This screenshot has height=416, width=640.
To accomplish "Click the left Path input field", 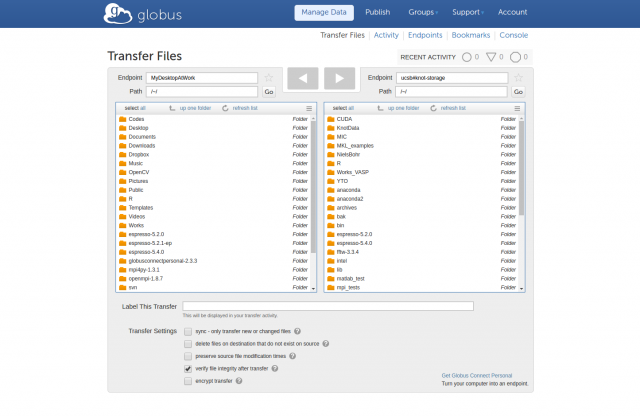I will [x=202, y=92].
